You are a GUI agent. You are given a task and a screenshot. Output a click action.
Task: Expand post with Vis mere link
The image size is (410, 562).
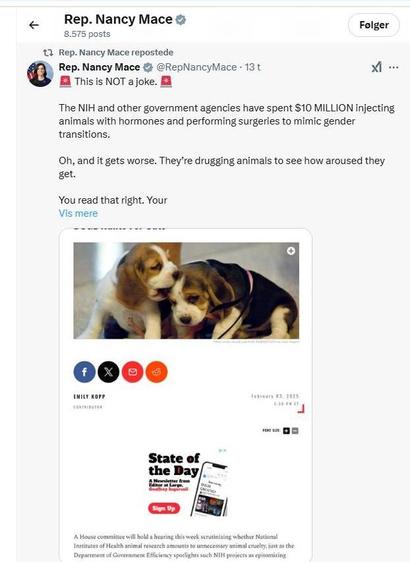[78, 213]
